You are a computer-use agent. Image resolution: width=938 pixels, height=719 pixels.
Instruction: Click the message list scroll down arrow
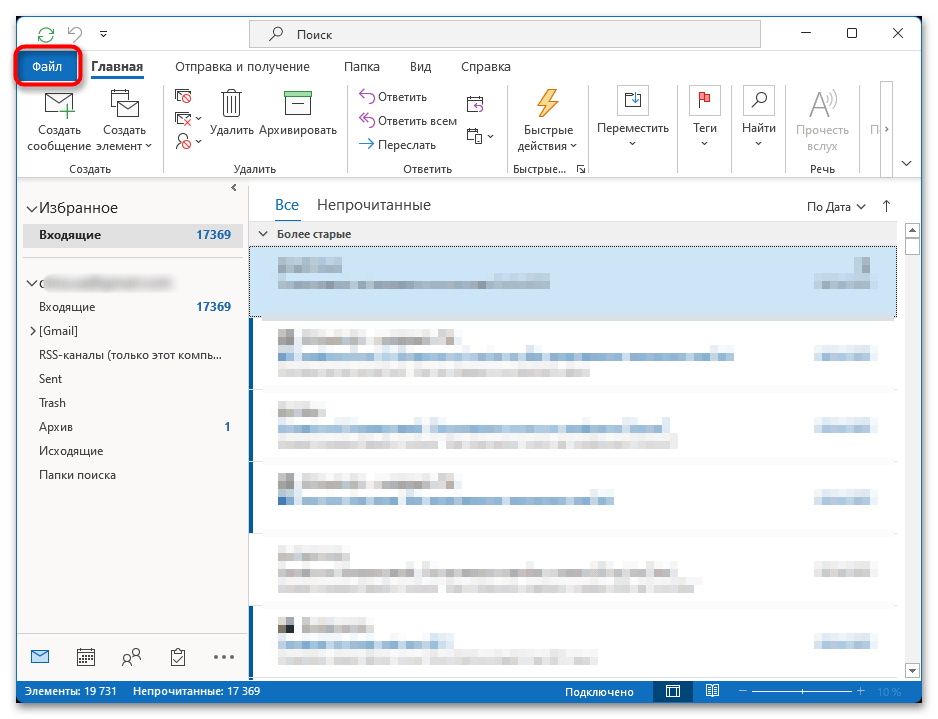(912, 671)
